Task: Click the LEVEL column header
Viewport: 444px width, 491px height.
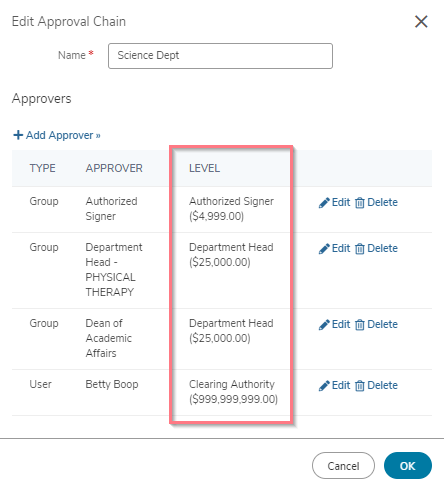Action: (x=204, y=168)
